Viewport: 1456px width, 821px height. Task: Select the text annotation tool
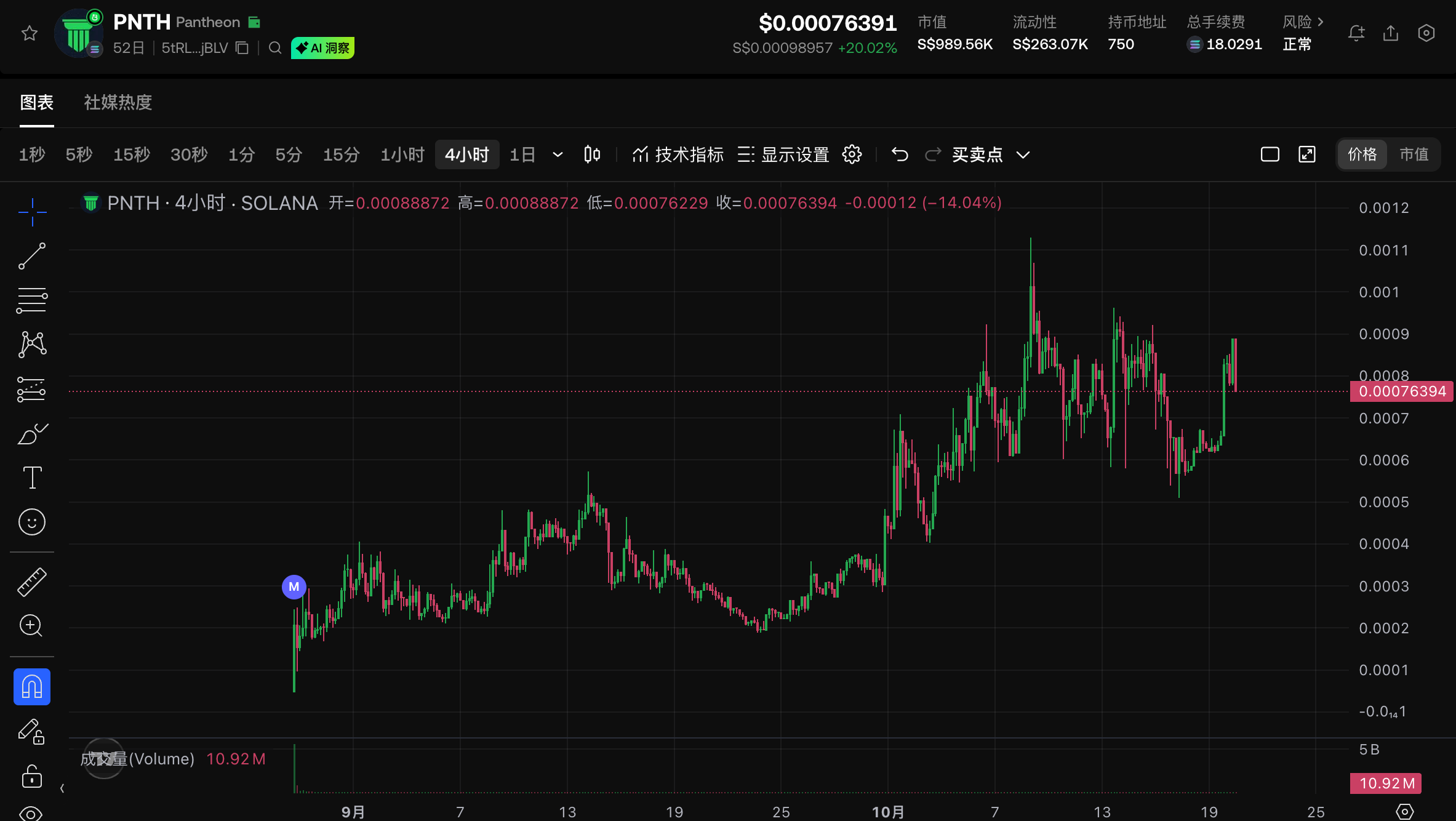tap(32, 478)
